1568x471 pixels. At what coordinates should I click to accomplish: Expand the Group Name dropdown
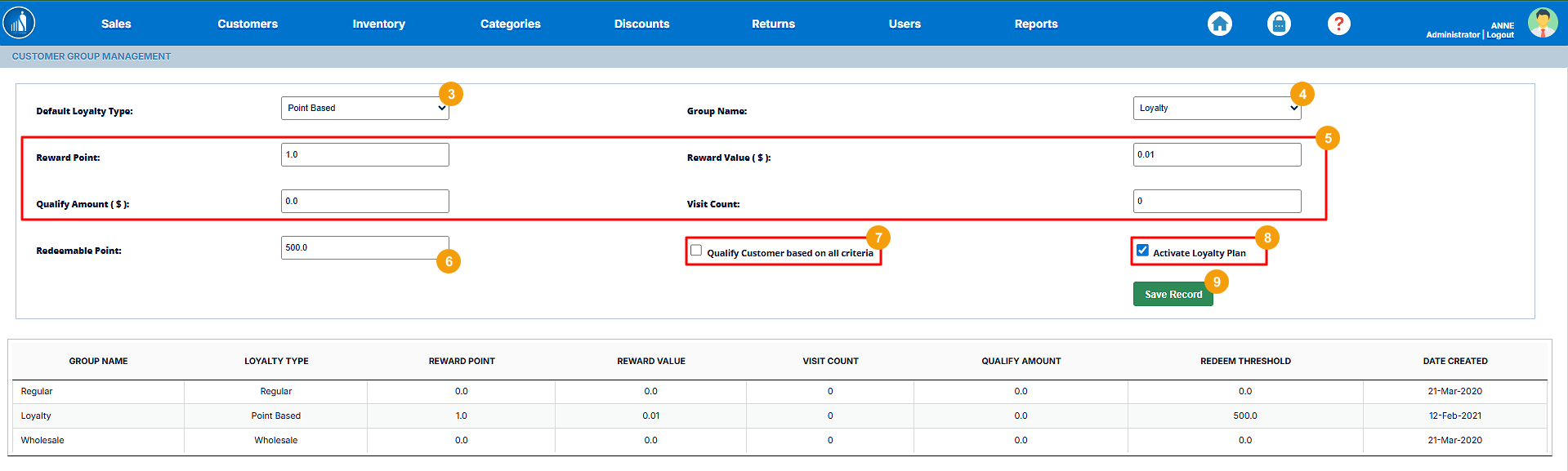coord(1216,109)
